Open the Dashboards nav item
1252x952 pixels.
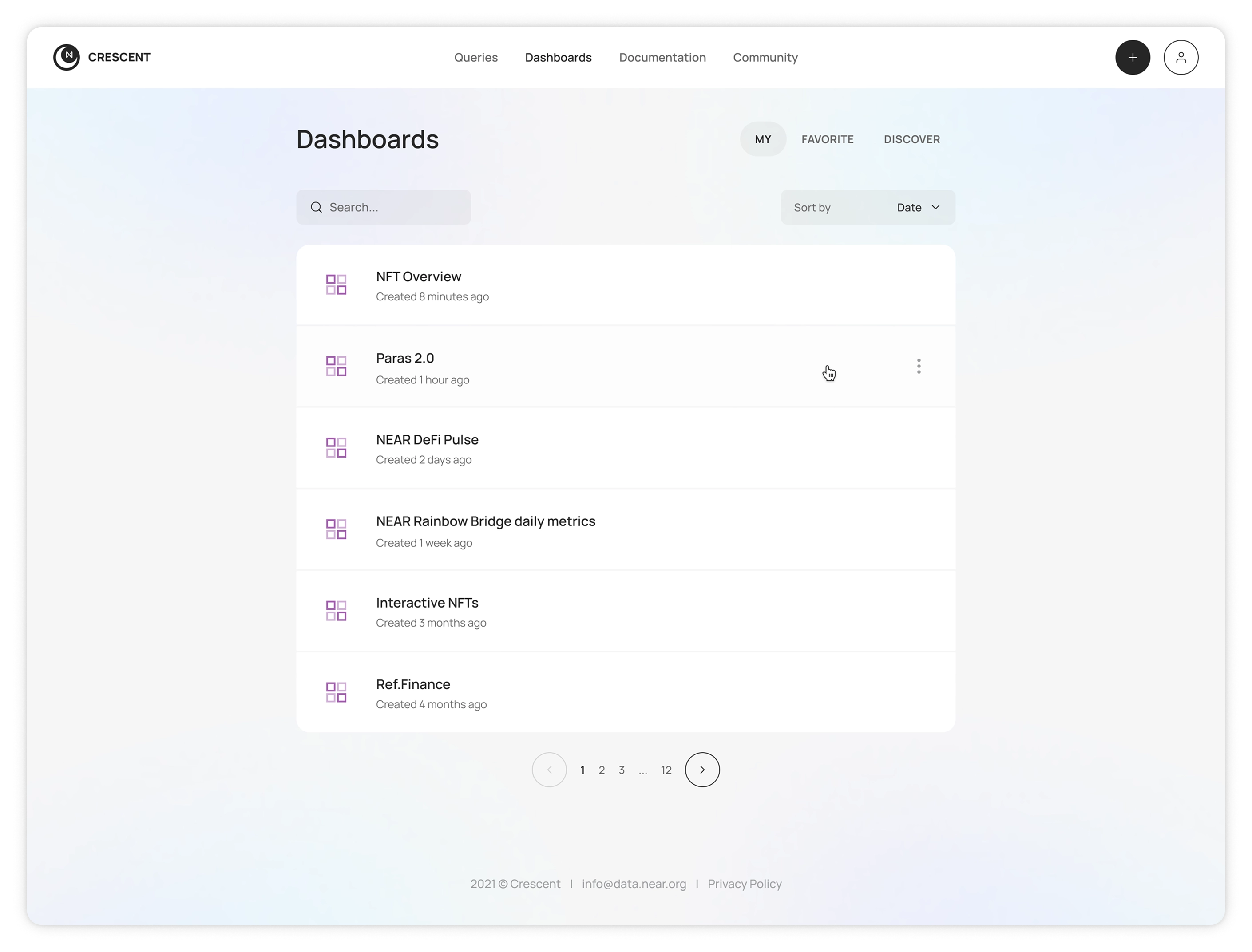pyautogui.click(x=558, y=57)
